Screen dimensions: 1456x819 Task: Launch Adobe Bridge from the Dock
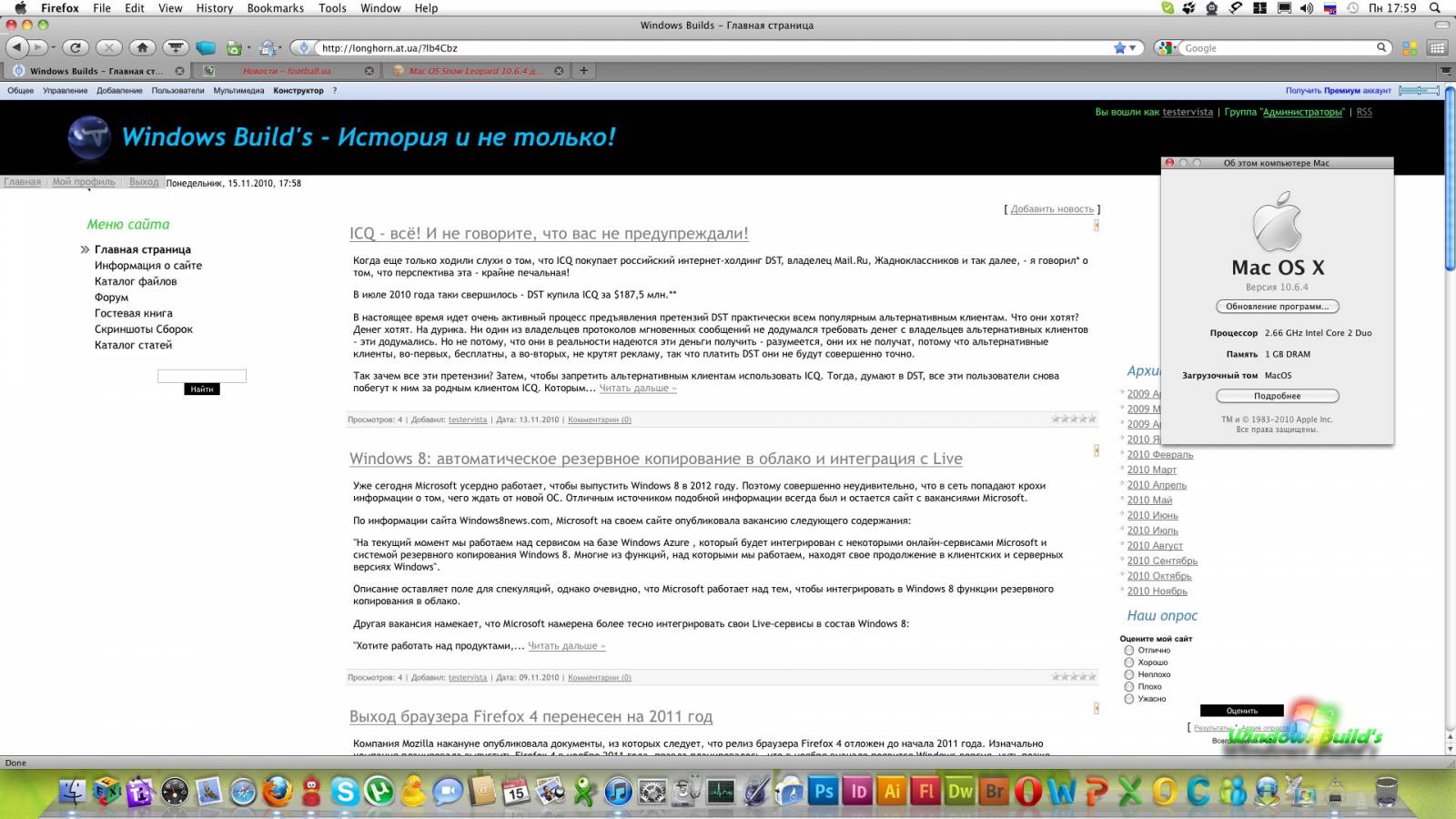[995, 792]
